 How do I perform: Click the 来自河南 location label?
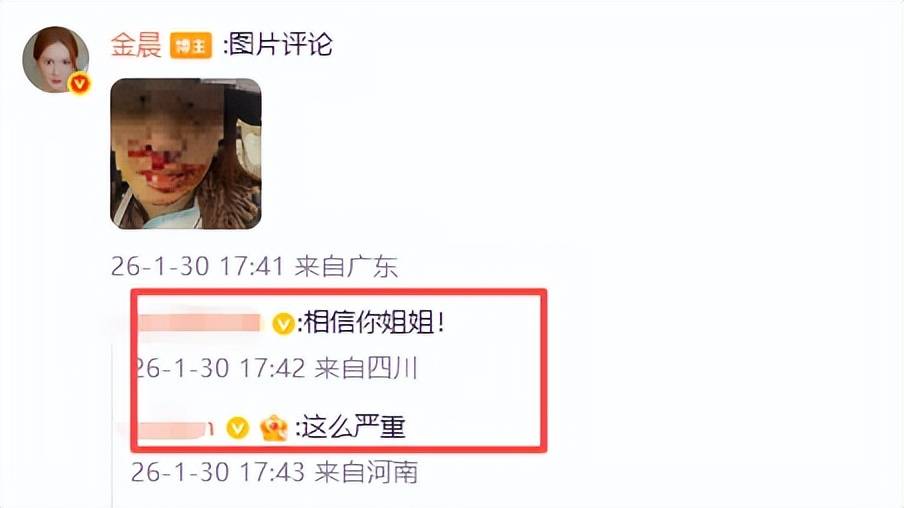click(x=366, y=472)
